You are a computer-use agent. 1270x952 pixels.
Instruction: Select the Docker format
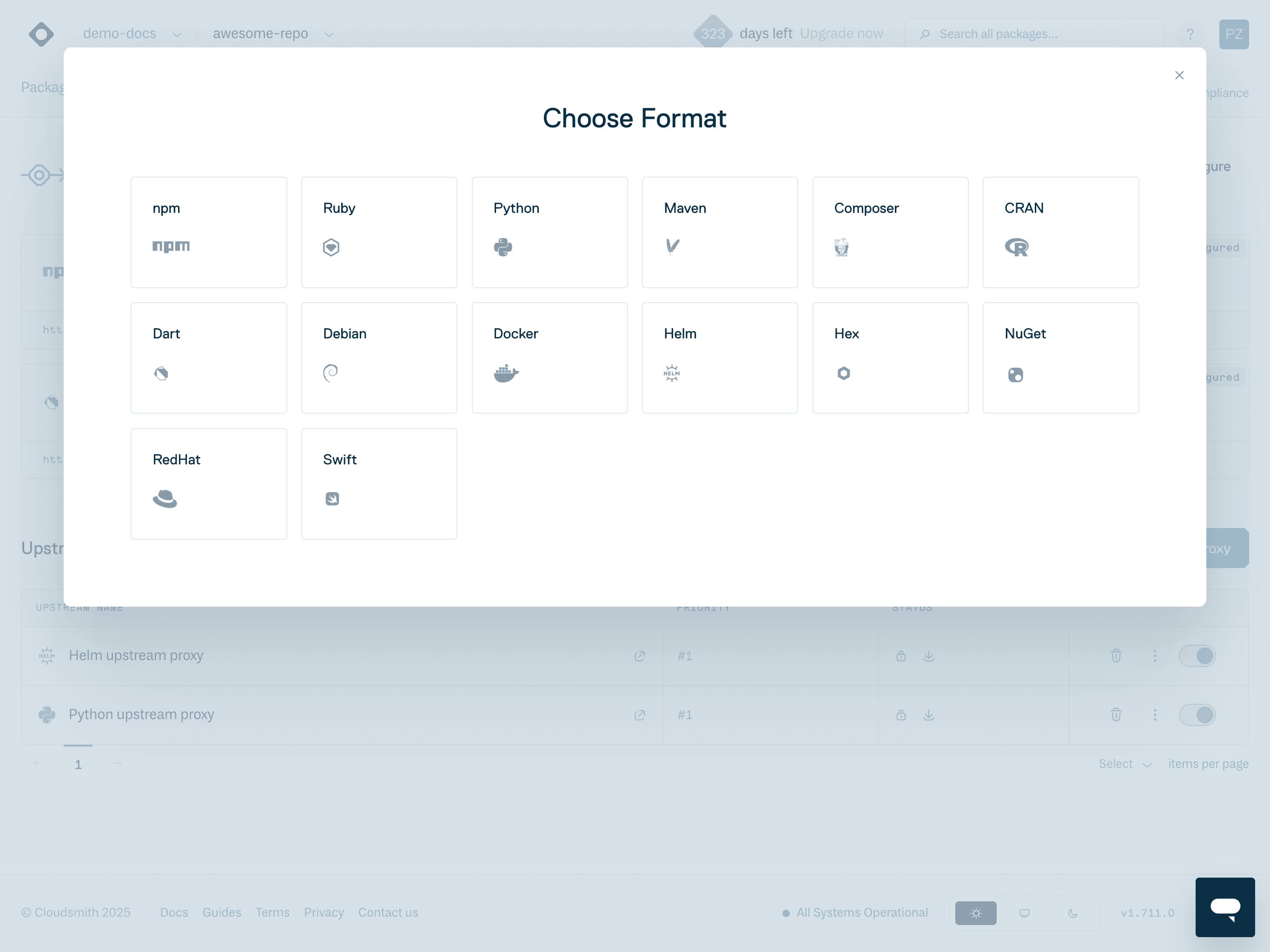pyautogui.click(x=549, y=357)
